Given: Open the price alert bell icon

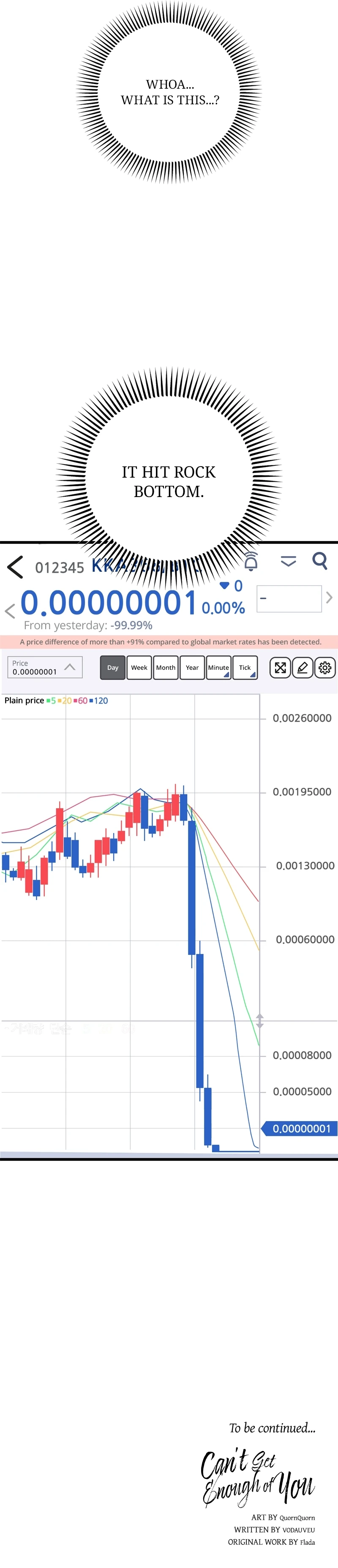Looking at the screenshot, I should pyautogui.click(x=250, y=561).
